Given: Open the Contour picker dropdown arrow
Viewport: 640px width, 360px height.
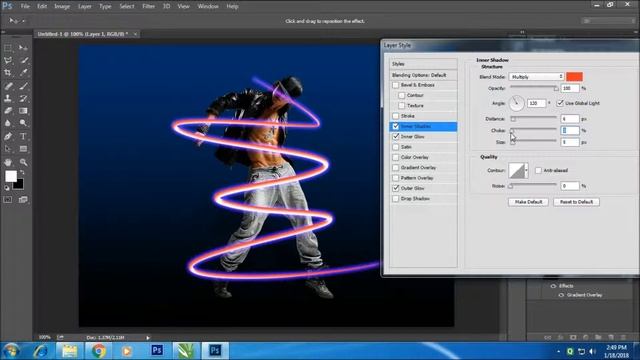Looking at the screenshot, I should (x=527, y=170).
